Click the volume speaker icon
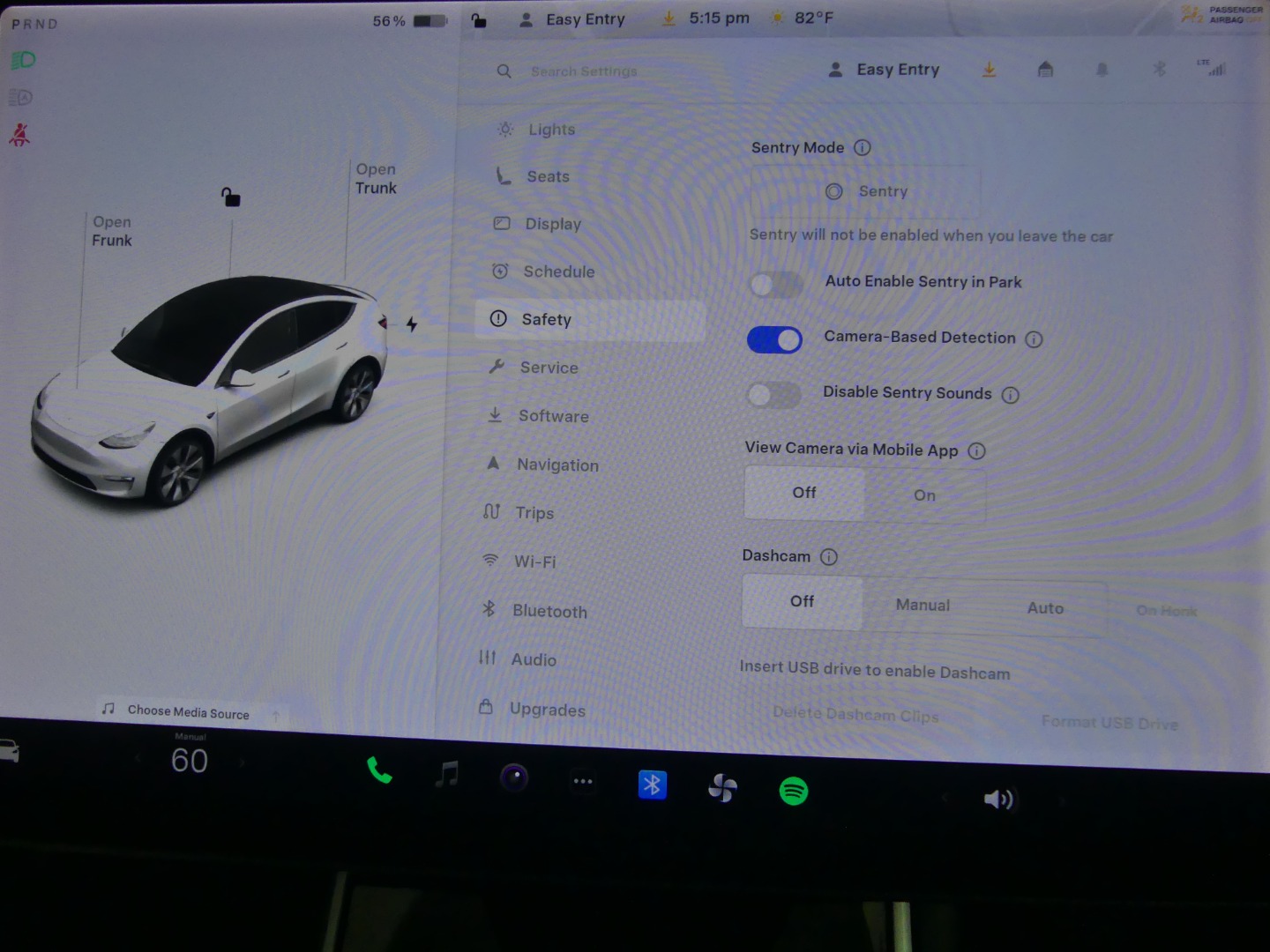The image size is (1270, 952). click(x=998, y=800)
